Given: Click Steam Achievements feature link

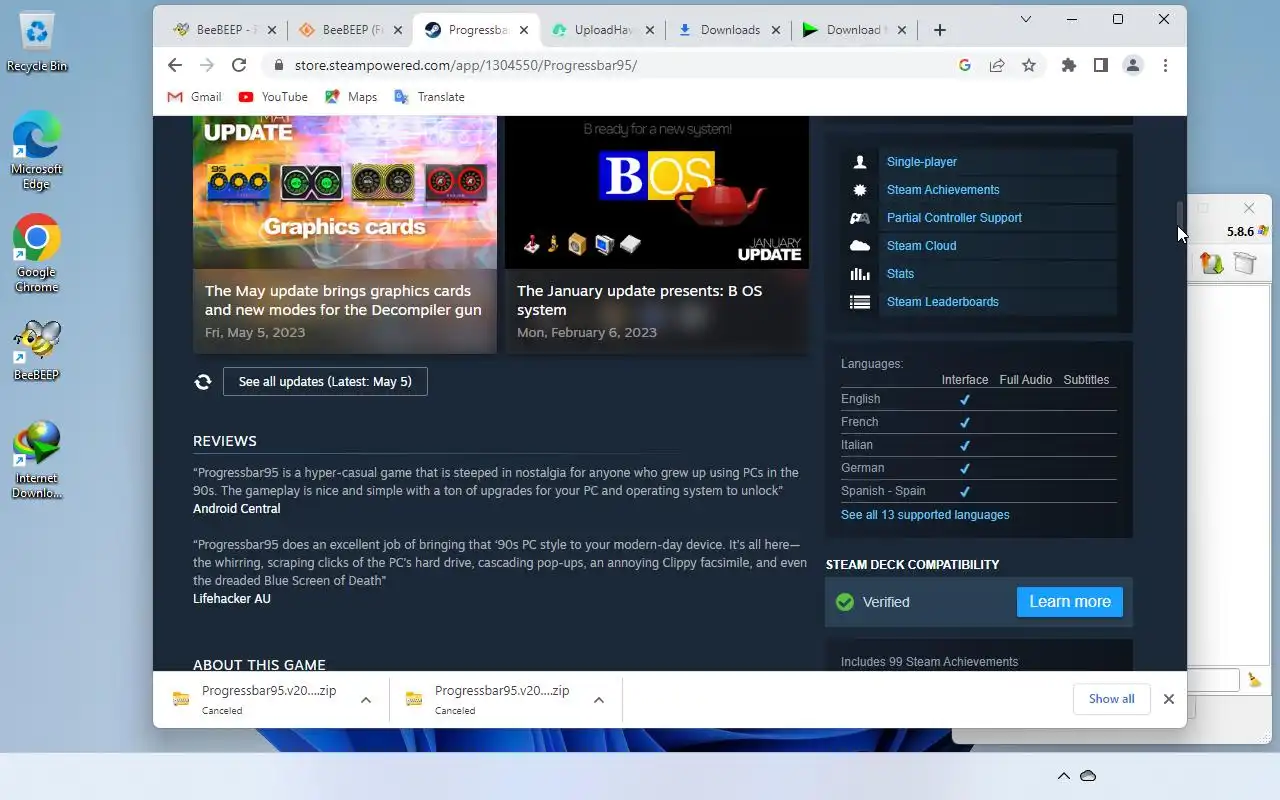Looking at the screenshot, I should [943, 190].
